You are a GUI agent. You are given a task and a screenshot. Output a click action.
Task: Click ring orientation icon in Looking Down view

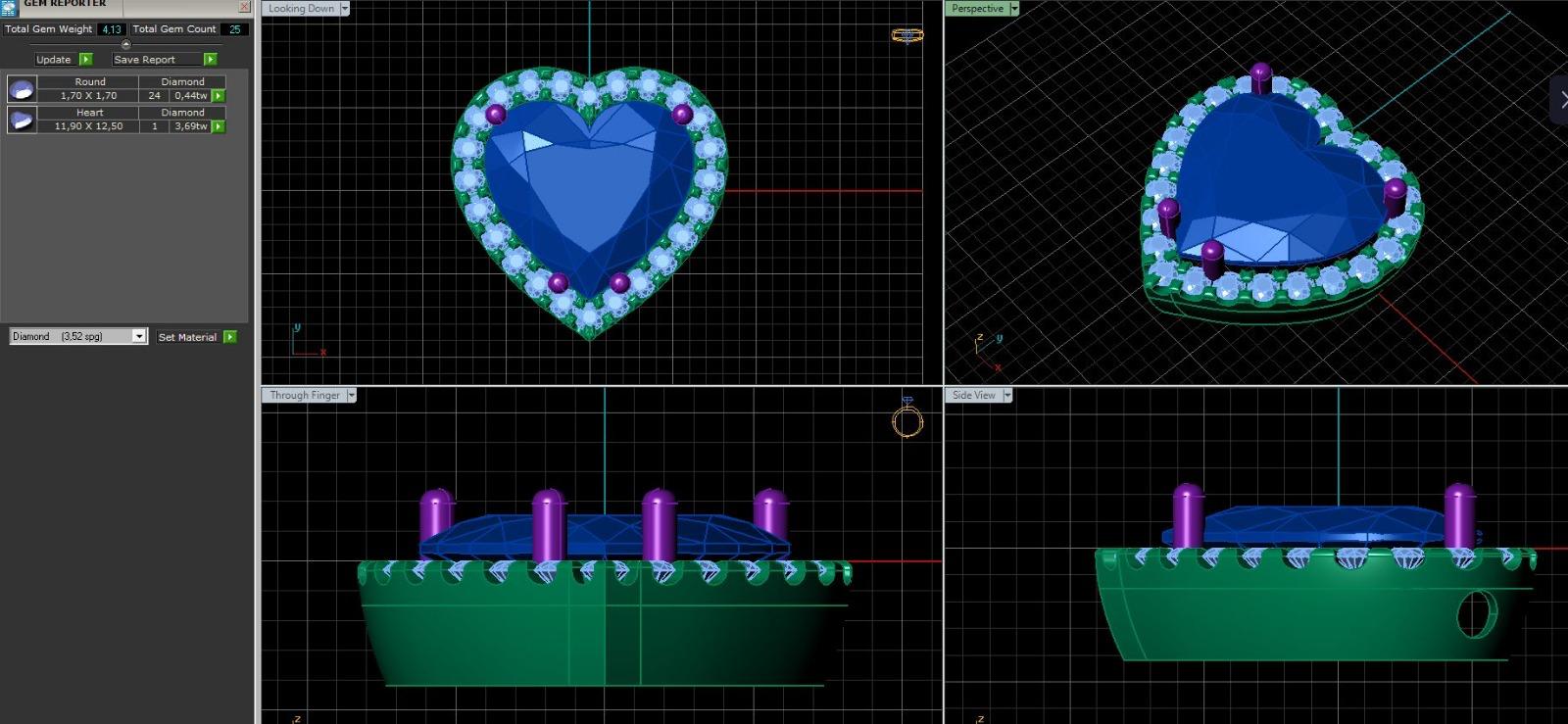click(906, 35)
